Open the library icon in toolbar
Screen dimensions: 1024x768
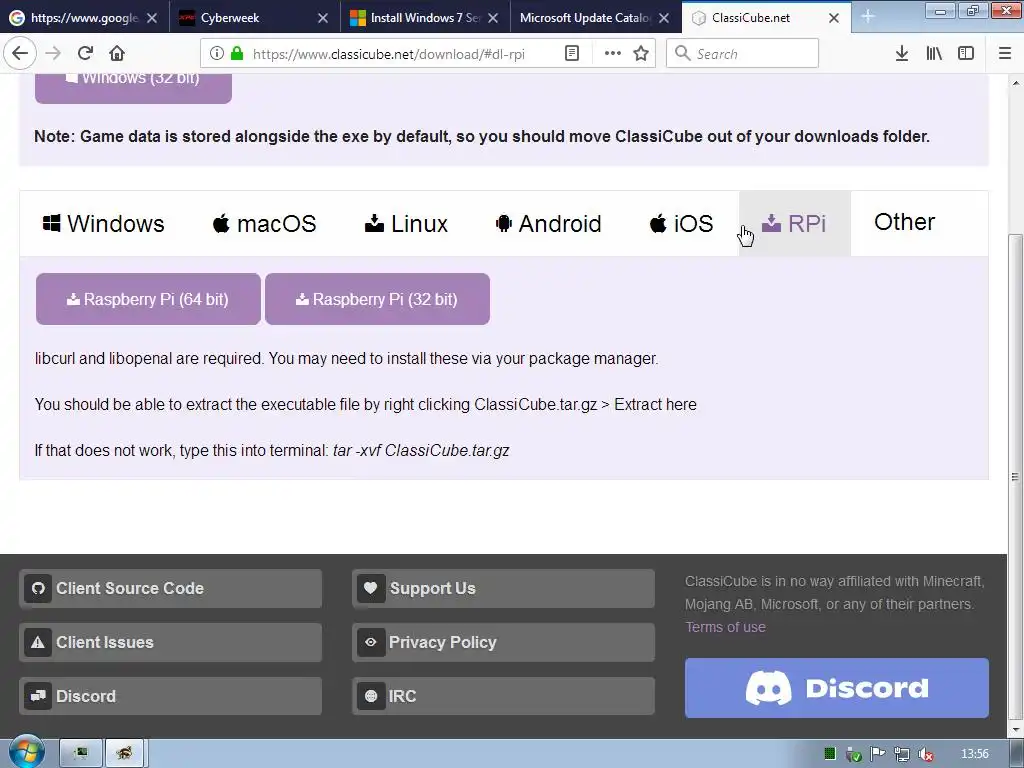pyautogui.click(x=935, y=54)
